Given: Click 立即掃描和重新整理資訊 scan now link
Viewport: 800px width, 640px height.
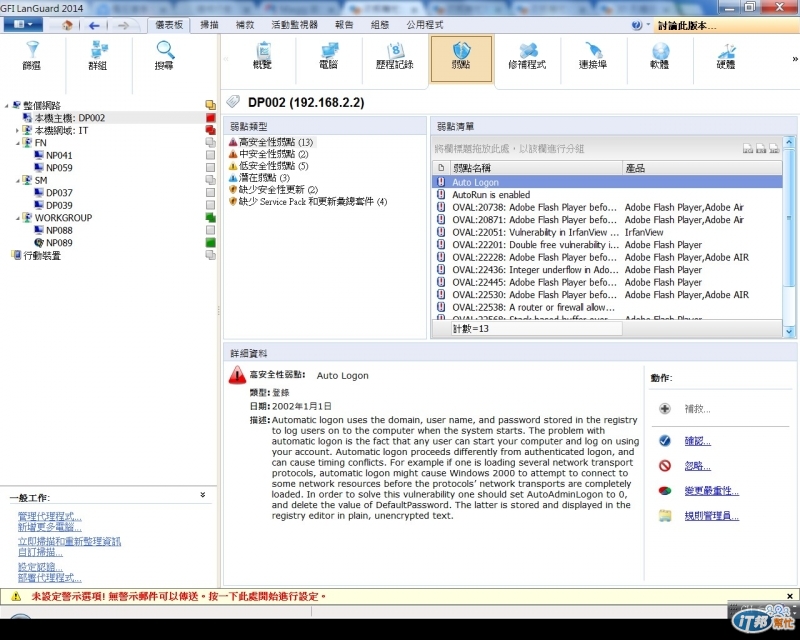Looking at the screenshot, I should point(69,541).
